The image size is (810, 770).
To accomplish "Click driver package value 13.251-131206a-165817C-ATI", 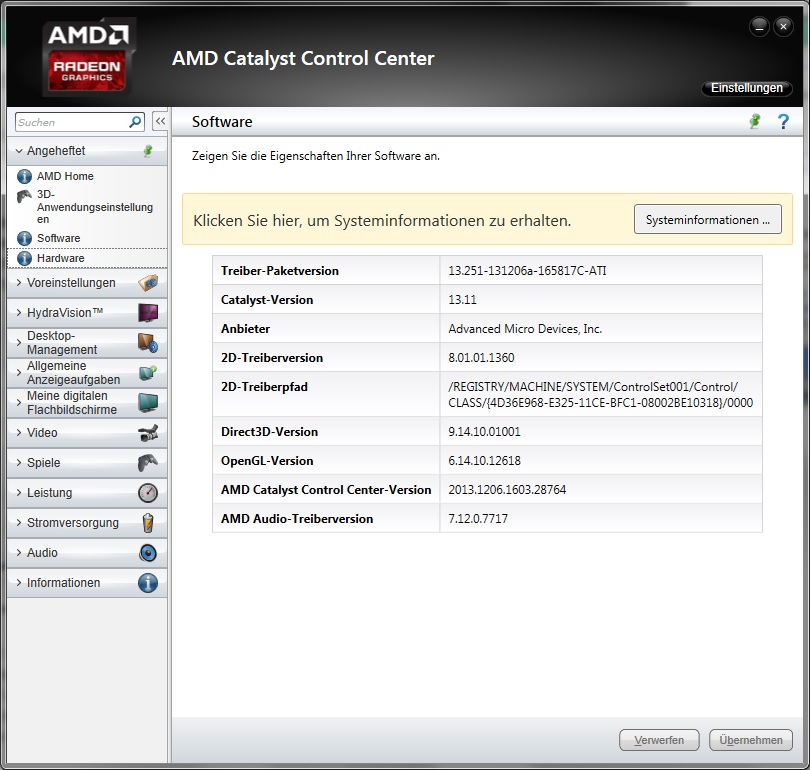I will pos(527,271).
